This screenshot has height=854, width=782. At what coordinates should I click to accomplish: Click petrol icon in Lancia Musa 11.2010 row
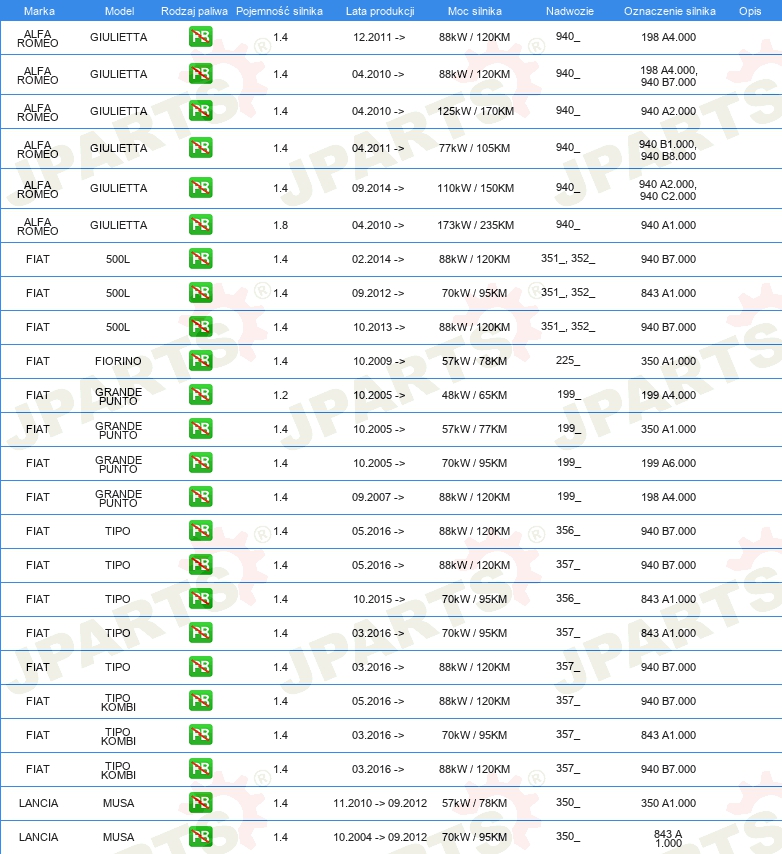pos(200,803)
